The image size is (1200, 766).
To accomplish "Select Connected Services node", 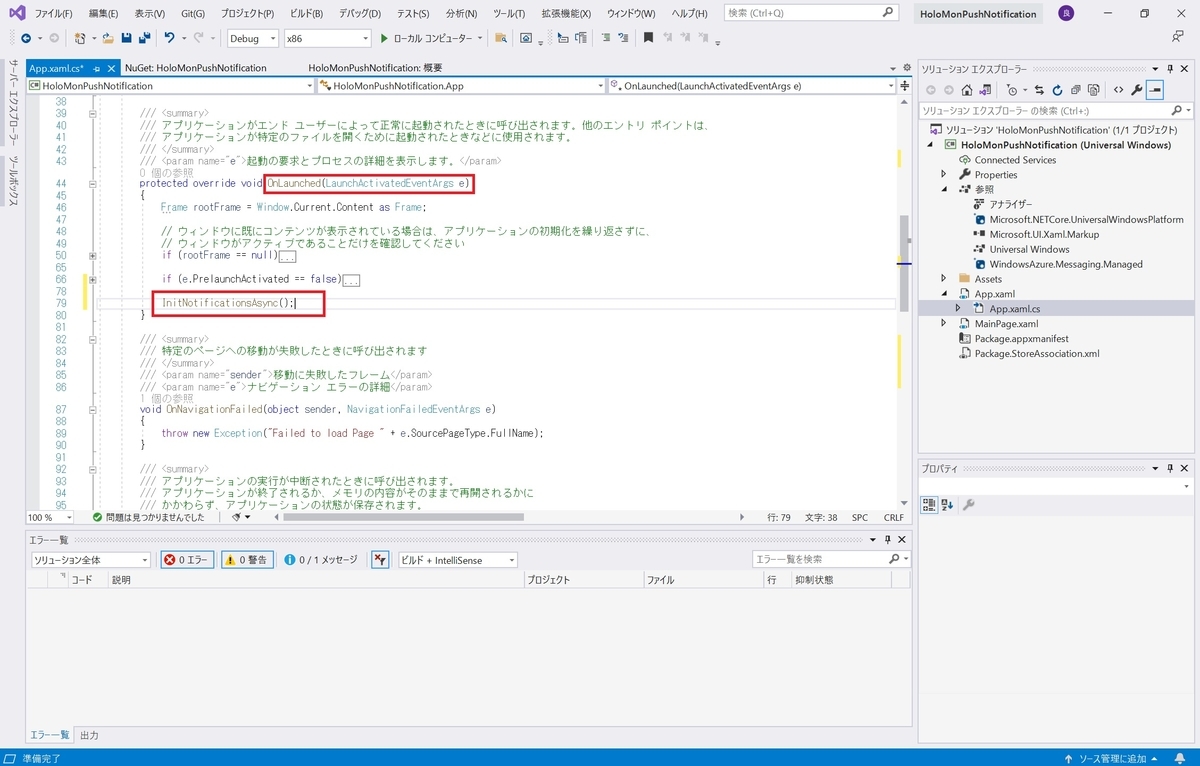I will [x=1015, y=160].
